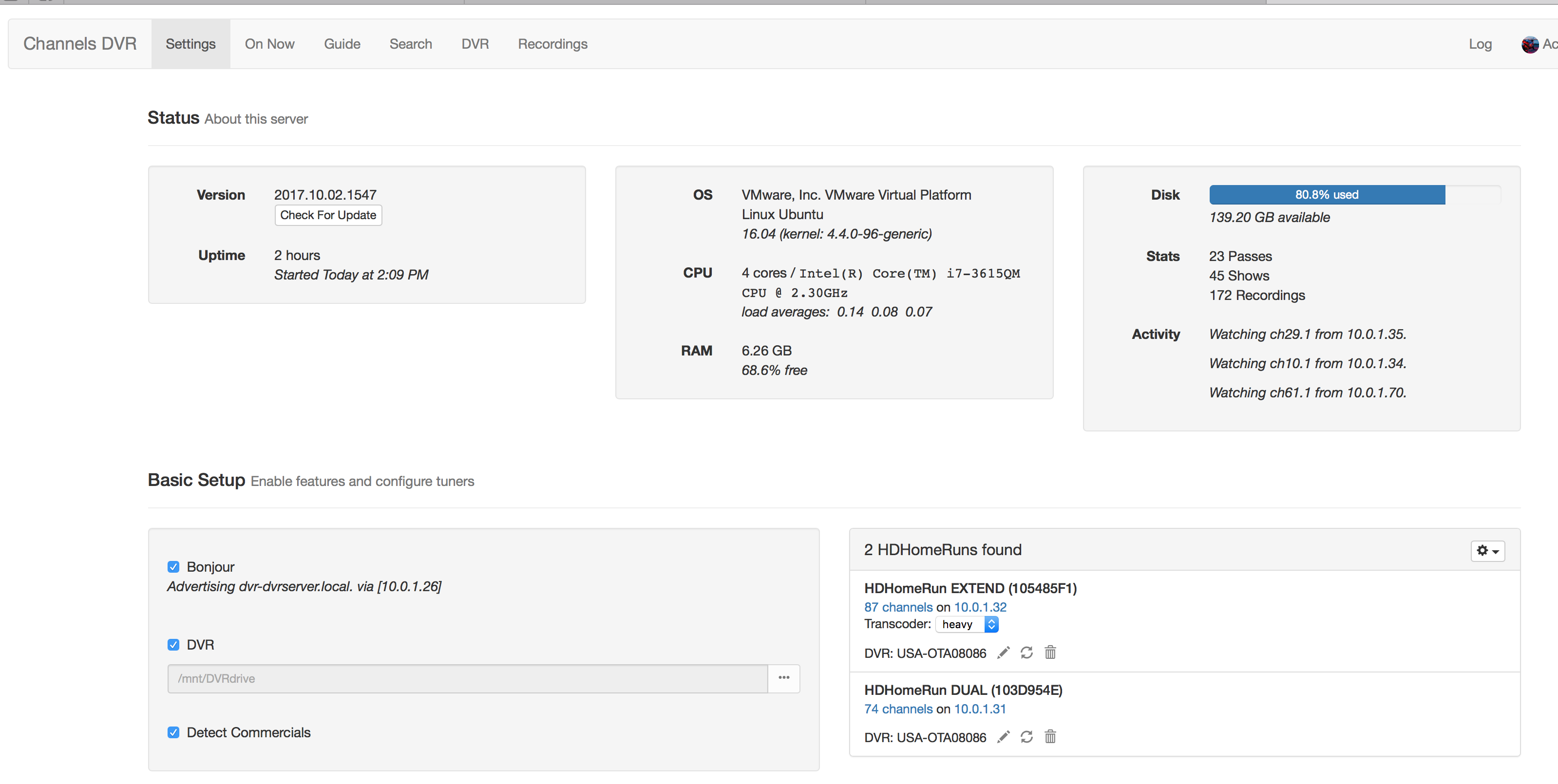Open the Transcoder heavy dropdown

click(967, 624)
